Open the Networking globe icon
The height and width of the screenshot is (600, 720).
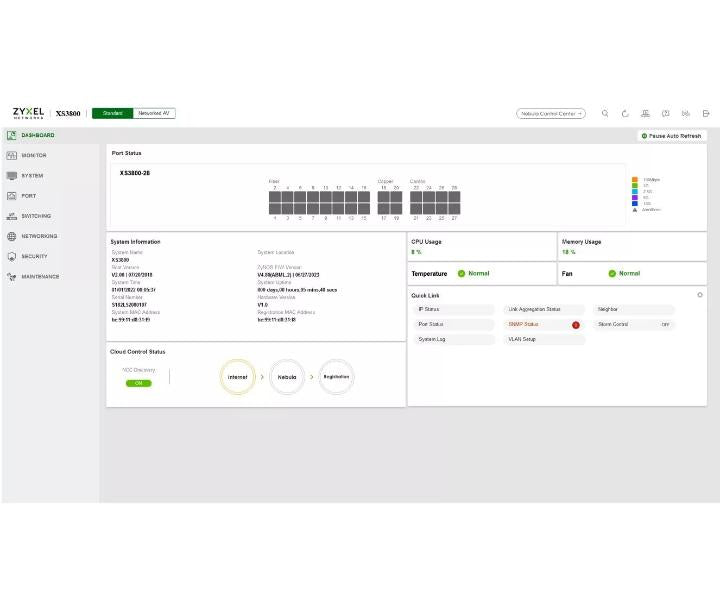[11, 236]
